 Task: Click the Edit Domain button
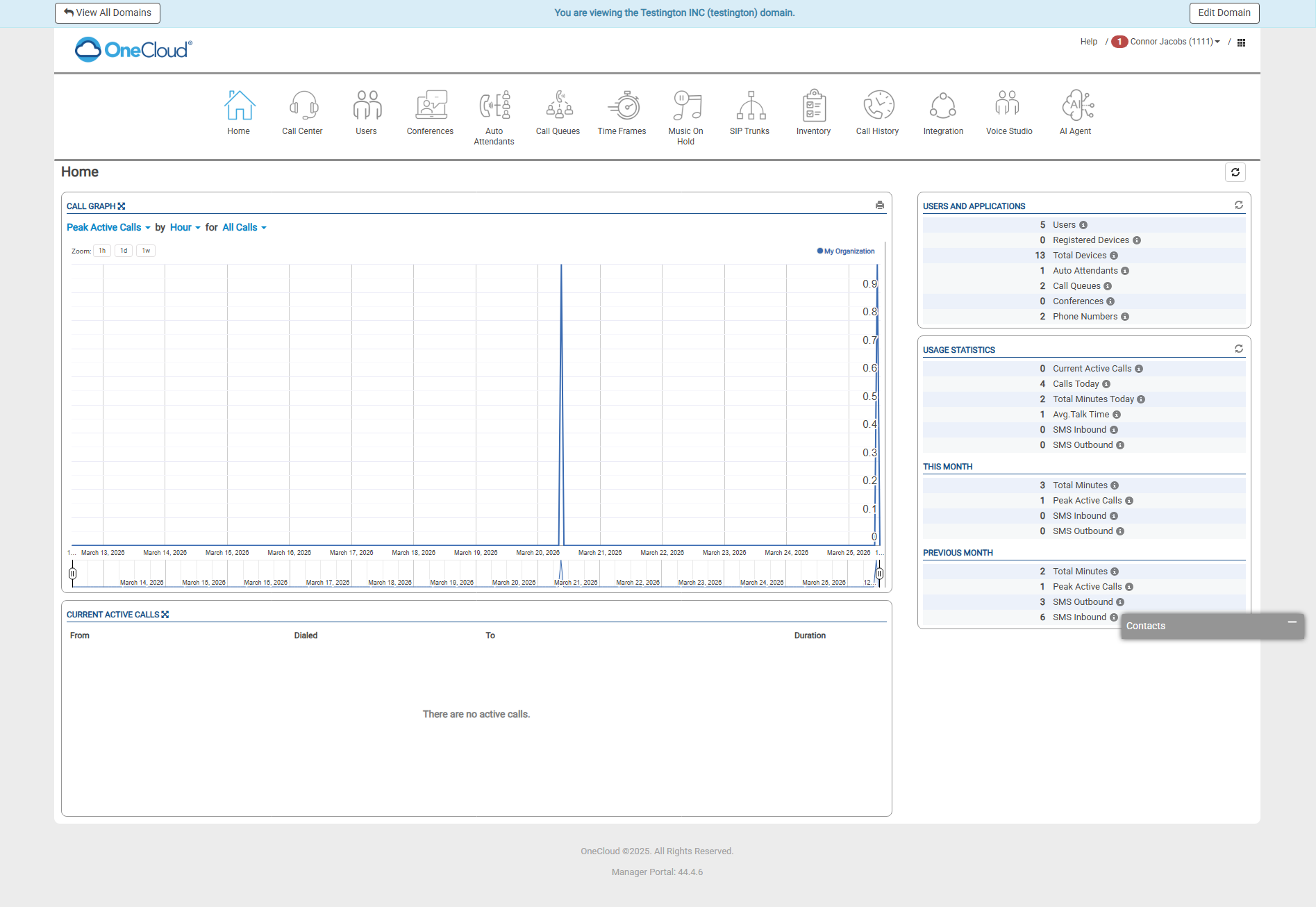point(1224,13)
